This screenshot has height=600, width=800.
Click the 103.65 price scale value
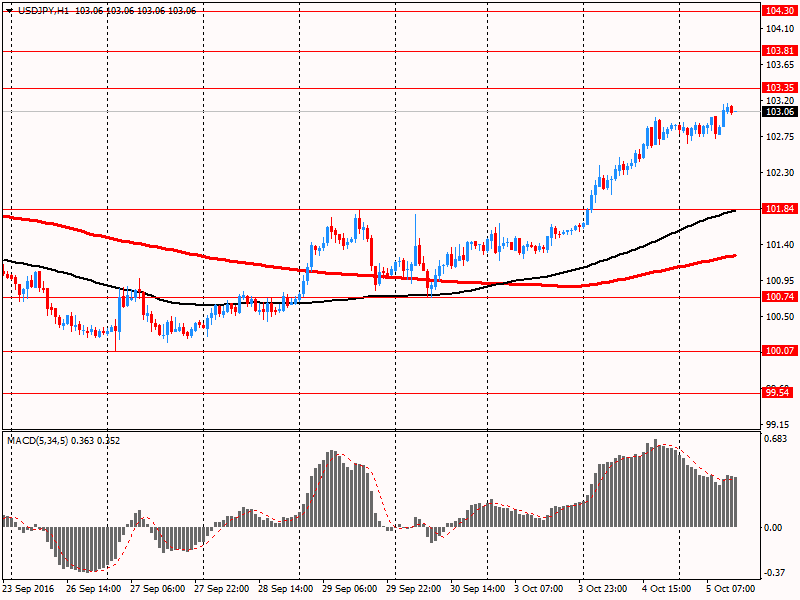click(780, 65)
